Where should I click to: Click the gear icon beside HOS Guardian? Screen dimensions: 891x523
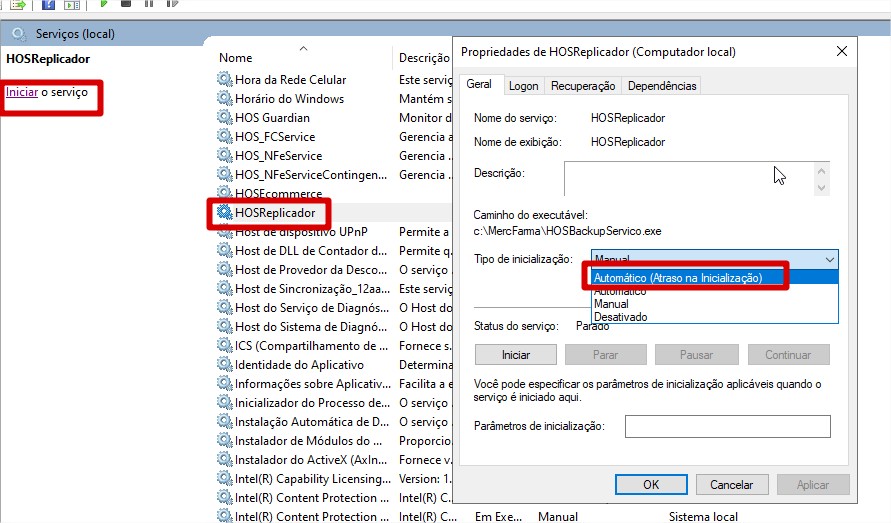tap(225, 118)
